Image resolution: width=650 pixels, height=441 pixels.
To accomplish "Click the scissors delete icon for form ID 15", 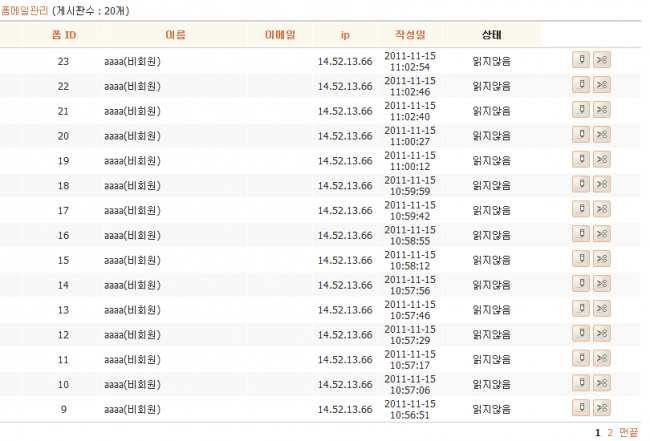I will 601,259.
